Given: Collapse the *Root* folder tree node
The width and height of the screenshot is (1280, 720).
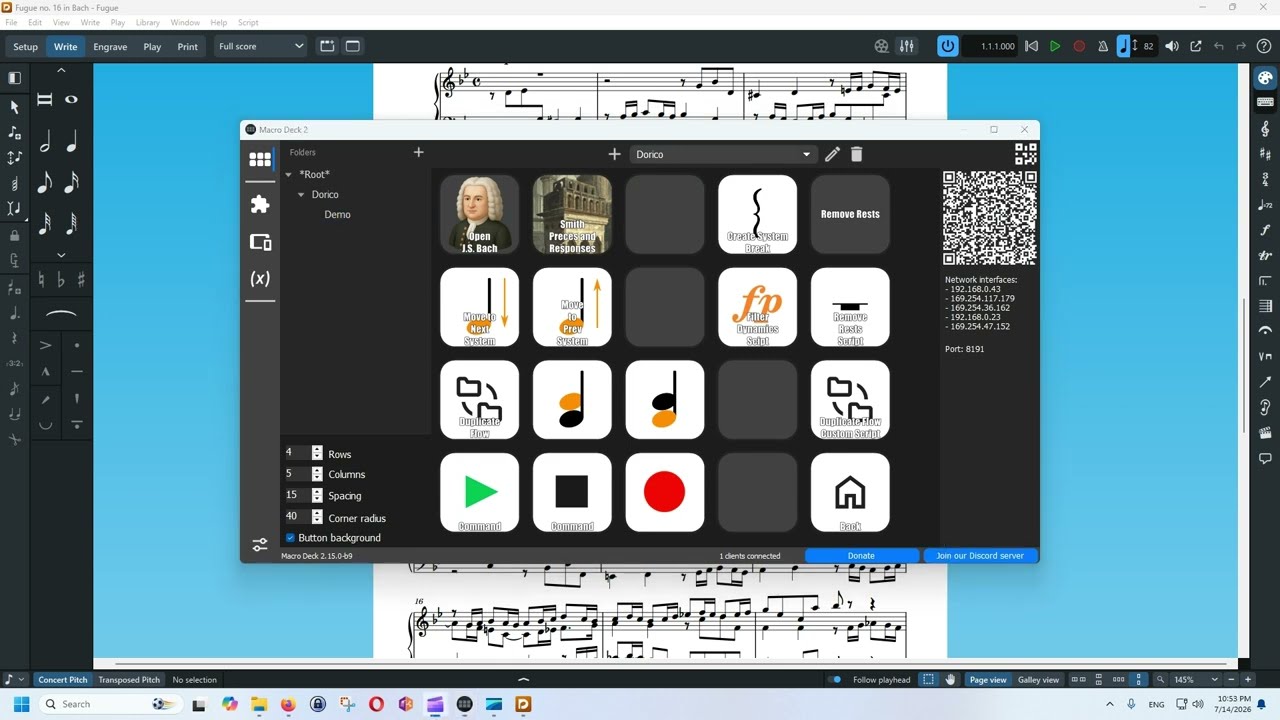Looking at the screenshot, I should click(289, 175).
